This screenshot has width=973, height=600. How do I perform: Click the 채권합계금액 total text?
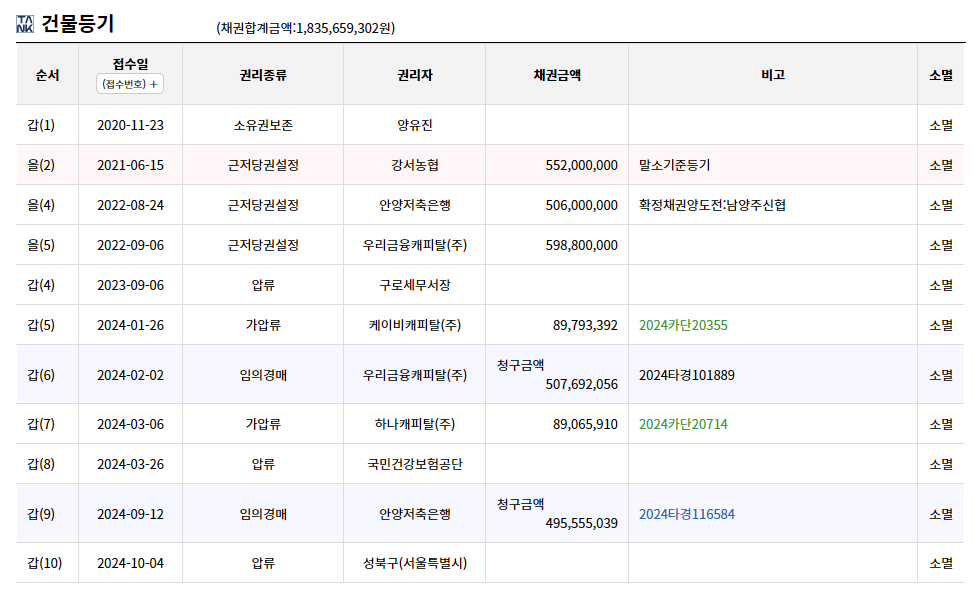(x=305, y=28)
